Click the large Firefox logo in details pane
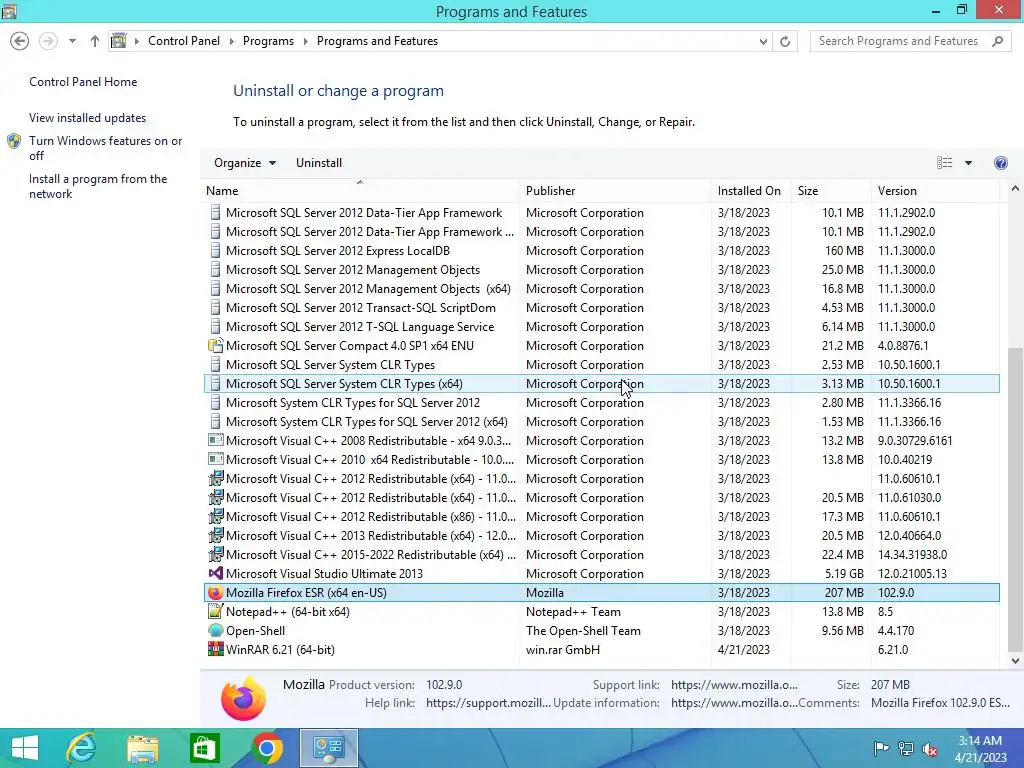 [244, 698]
